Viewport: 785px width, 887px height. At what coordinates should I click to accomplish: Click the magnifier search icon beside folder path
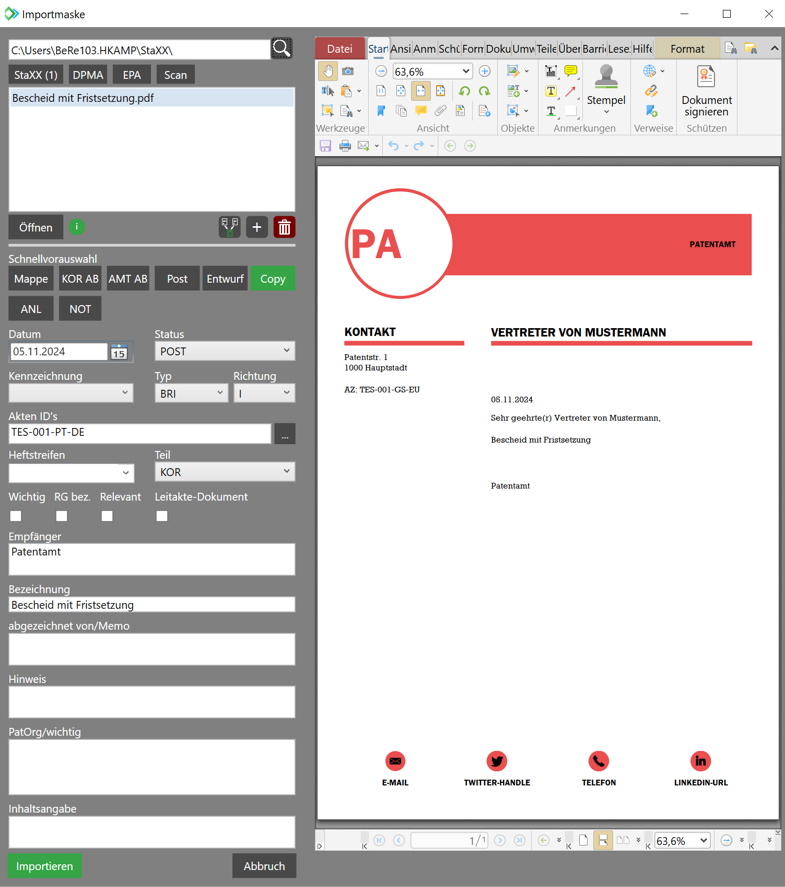click(282, 49)
